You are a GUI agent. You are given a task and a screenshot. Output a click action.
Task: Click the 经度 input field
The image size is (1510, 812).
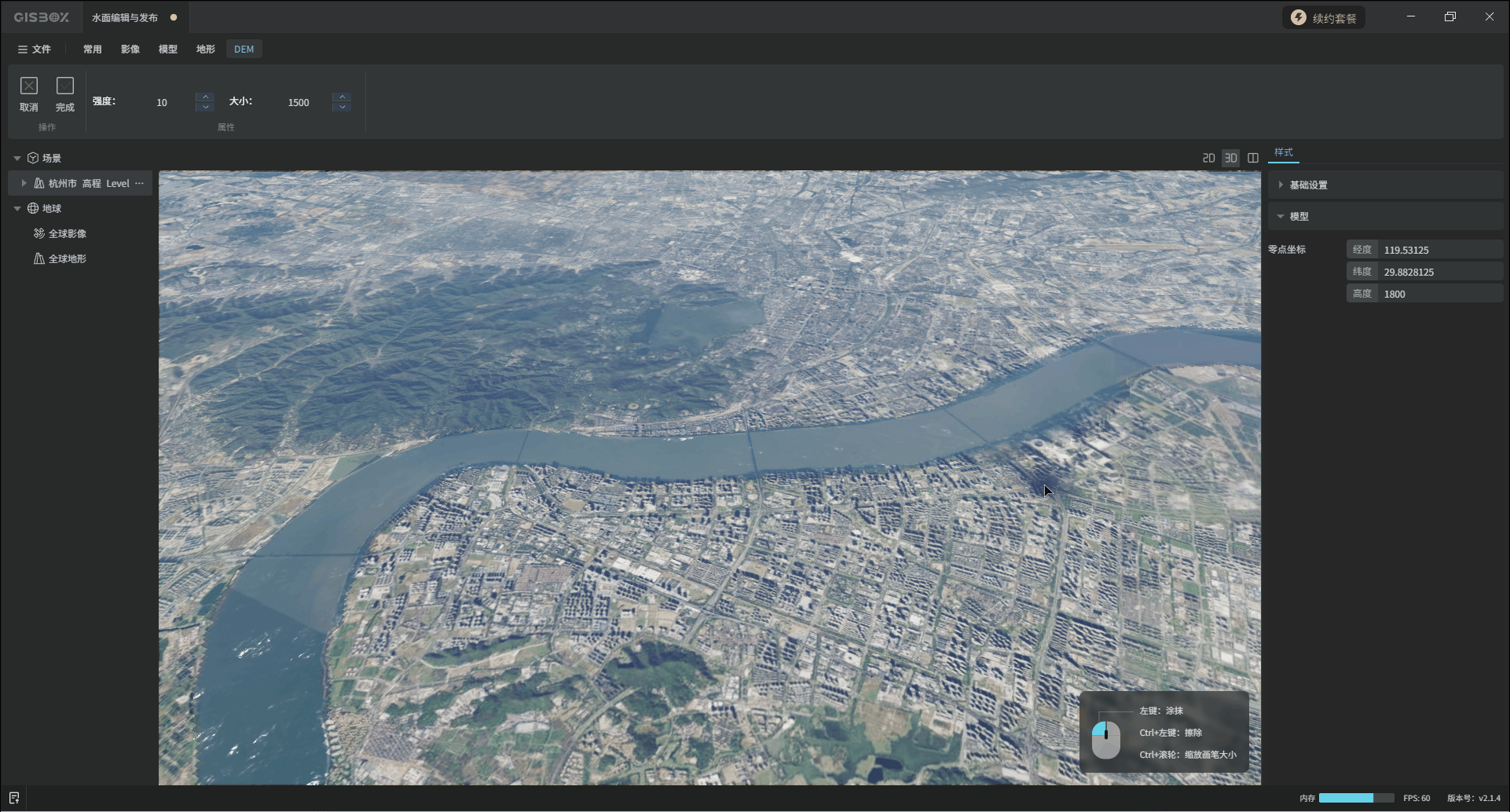1439,250
